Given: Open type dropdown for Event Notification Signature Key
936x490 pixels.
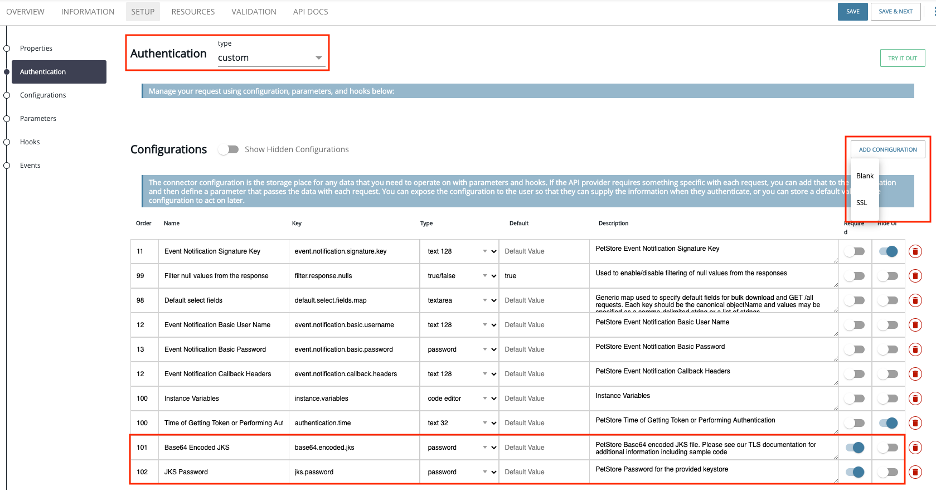Looking at the screenshot, I should (460, 251).
